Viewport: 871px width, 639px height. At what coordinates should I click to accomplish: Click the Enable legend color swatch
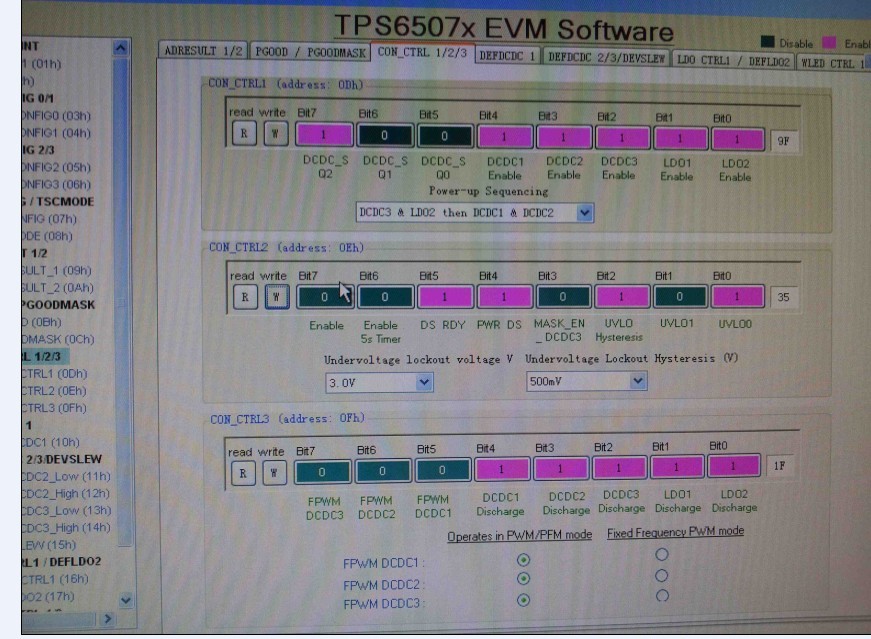(x=829, y=42)
